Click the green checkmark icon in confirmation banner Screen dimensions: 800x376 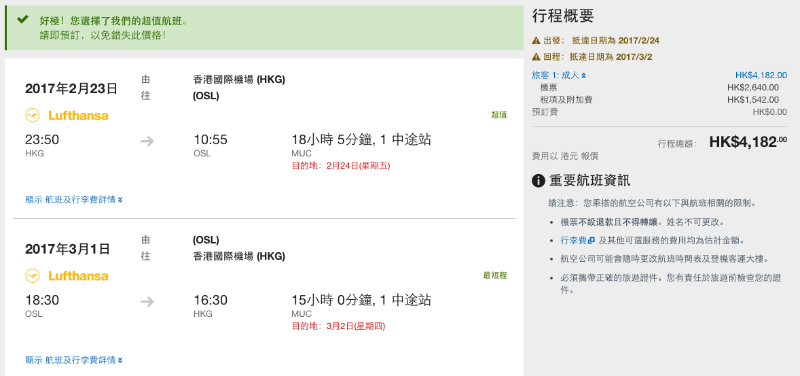point(22,20)
